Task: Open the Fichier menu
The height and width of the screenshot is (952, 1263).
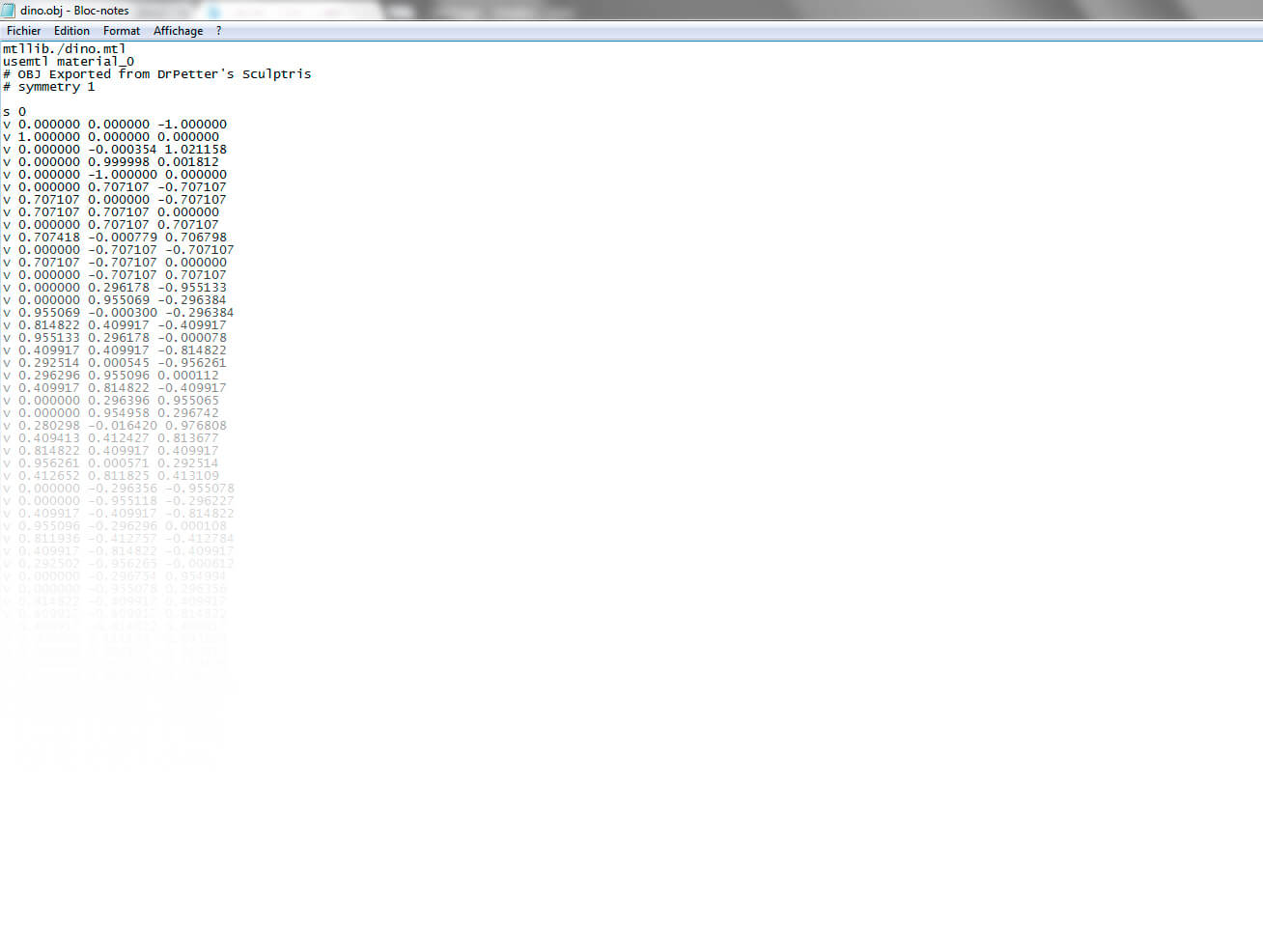Action: (x=23, y=31)
